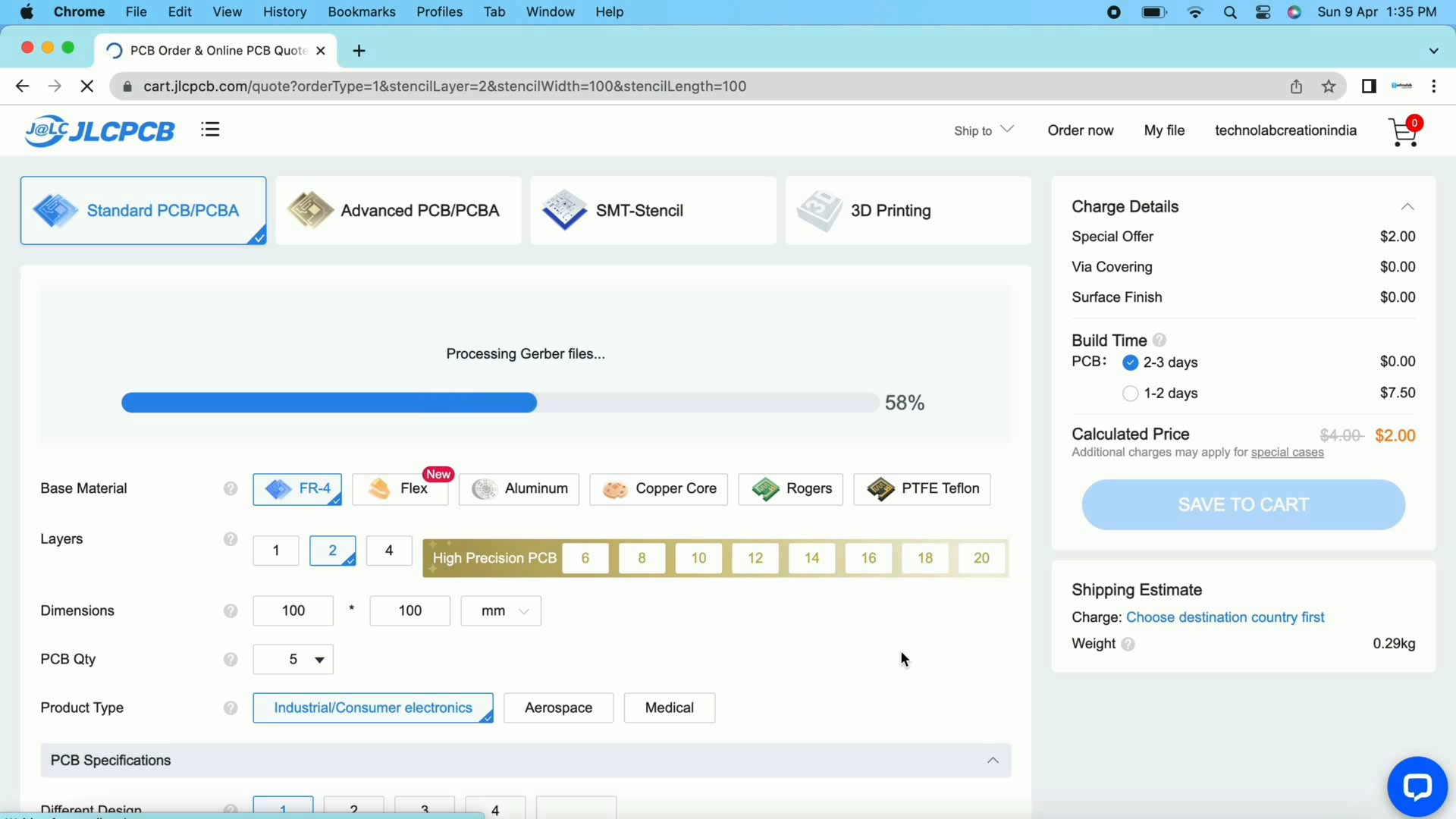Click the Gerber processing progress bar

(500, 403)
